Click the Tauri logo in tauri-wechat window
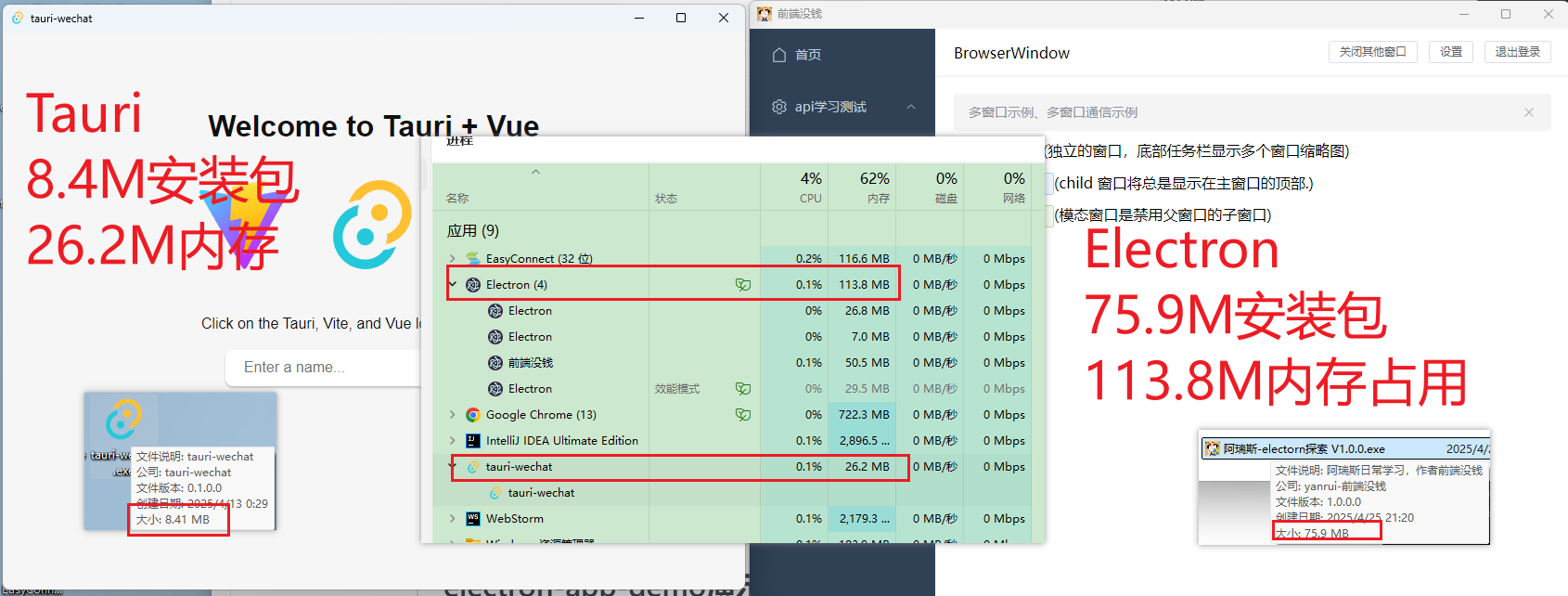 pos(372,225)
